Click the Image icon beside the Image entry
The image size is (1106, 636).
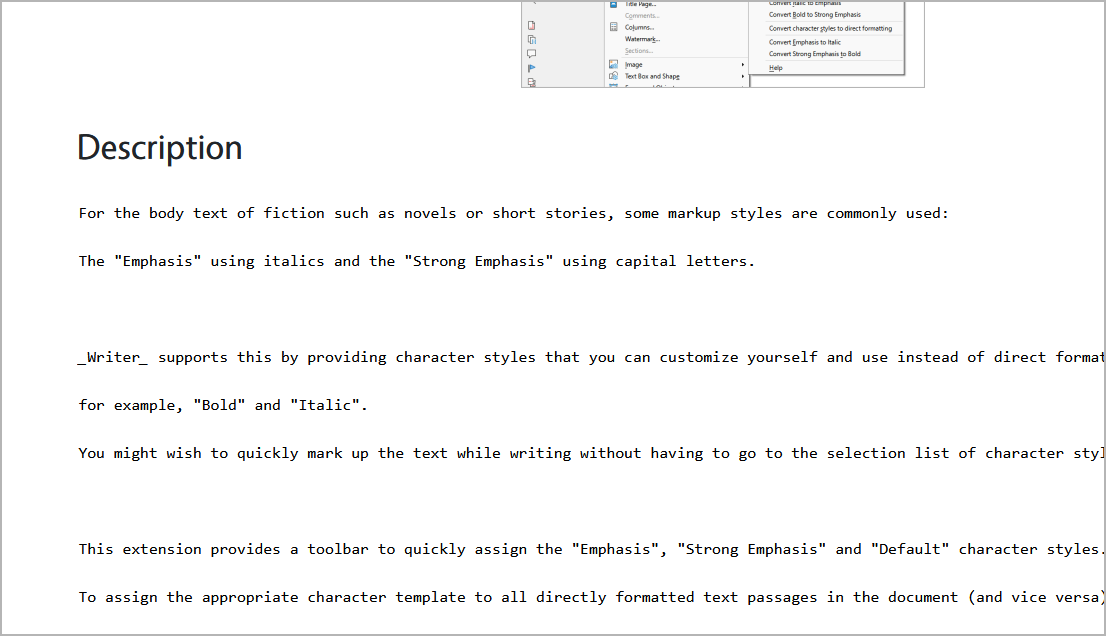(x=614, y=64)
